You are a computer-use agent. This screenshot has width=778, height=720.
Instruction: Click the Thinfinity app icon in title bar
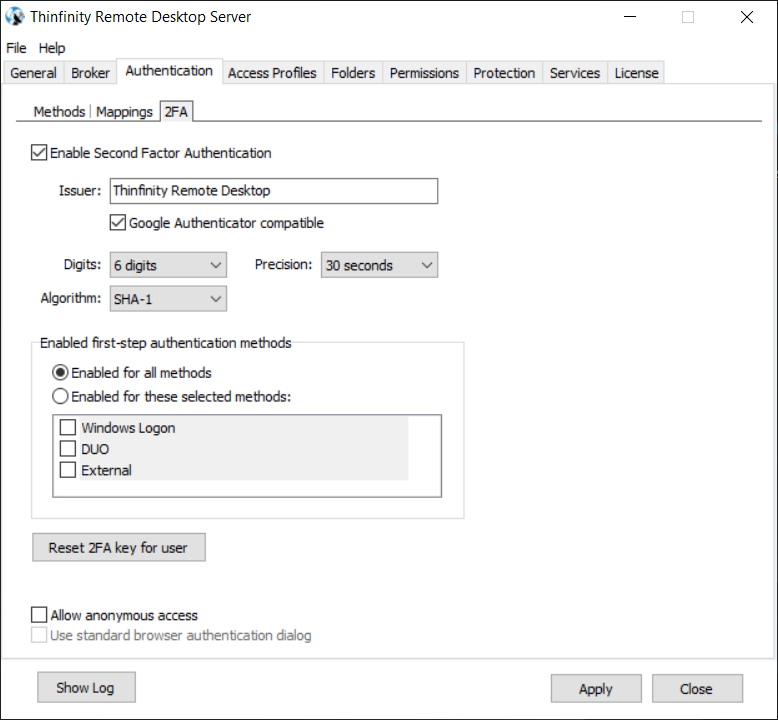point(15,16)
